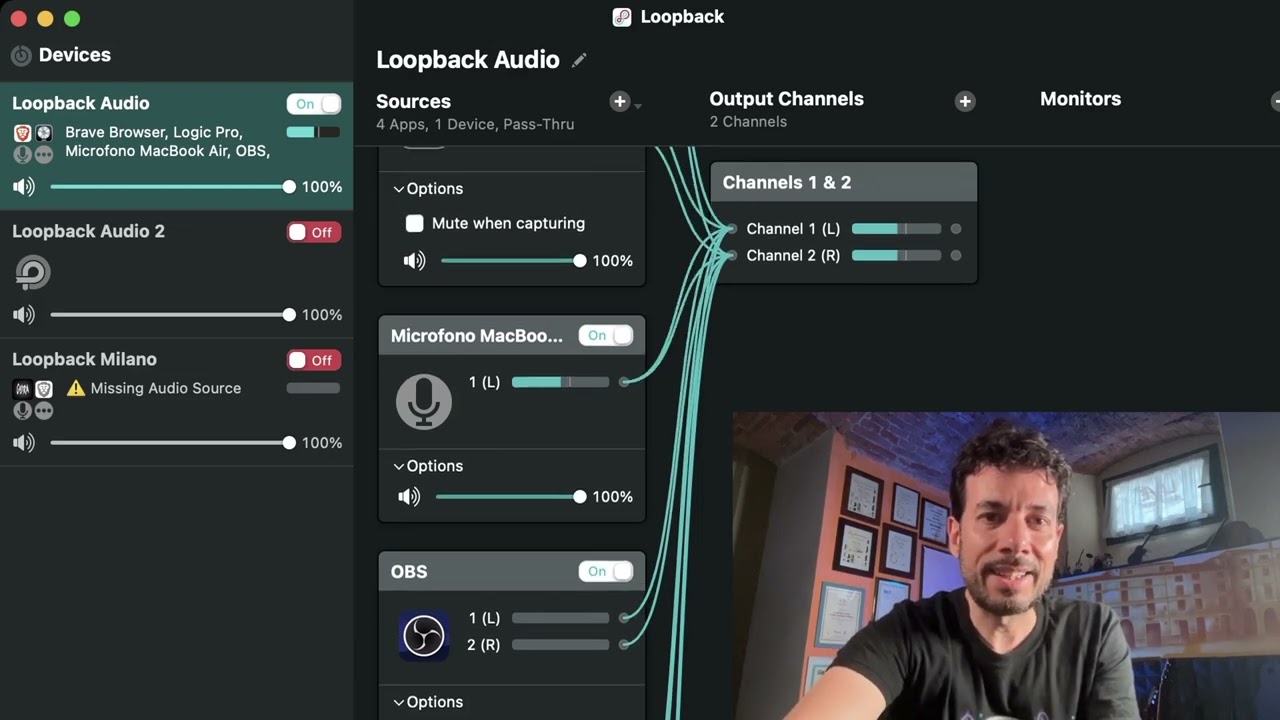The image size is (1280, 720).
Task: Click the speaker icon in Microfono MacBook options
Action: tap(409, 497)
